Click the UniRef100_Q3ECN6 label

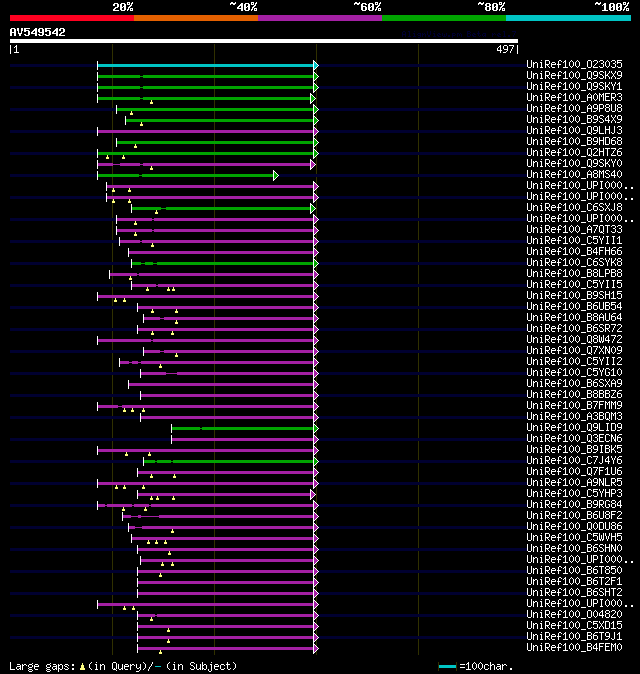(574, 438)
